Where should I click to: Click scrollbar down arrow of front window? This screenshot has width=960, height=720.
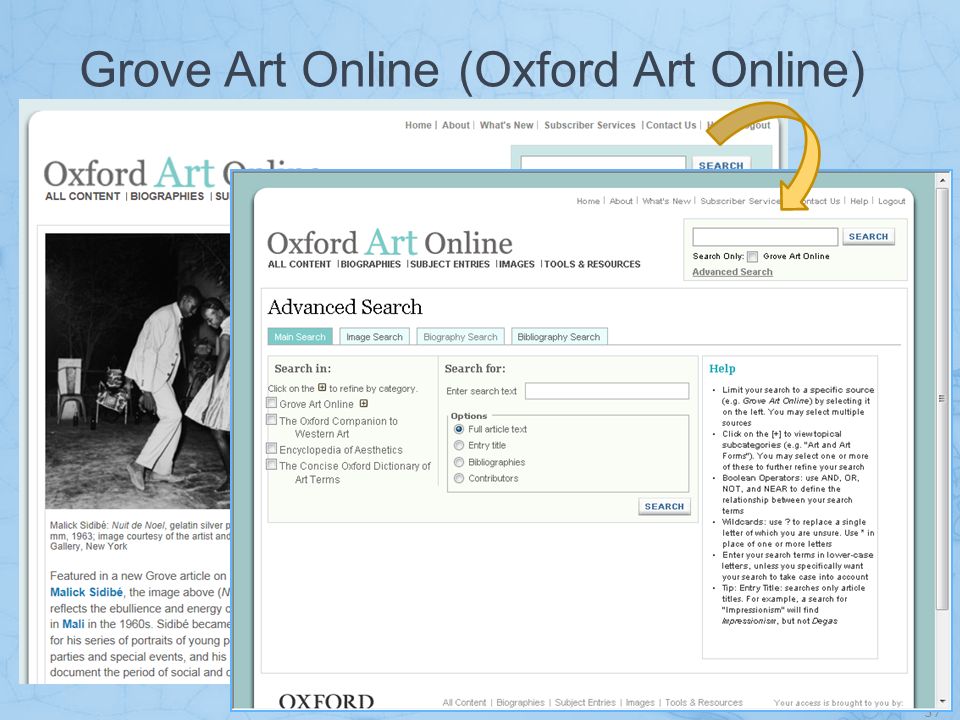[942, 700]
